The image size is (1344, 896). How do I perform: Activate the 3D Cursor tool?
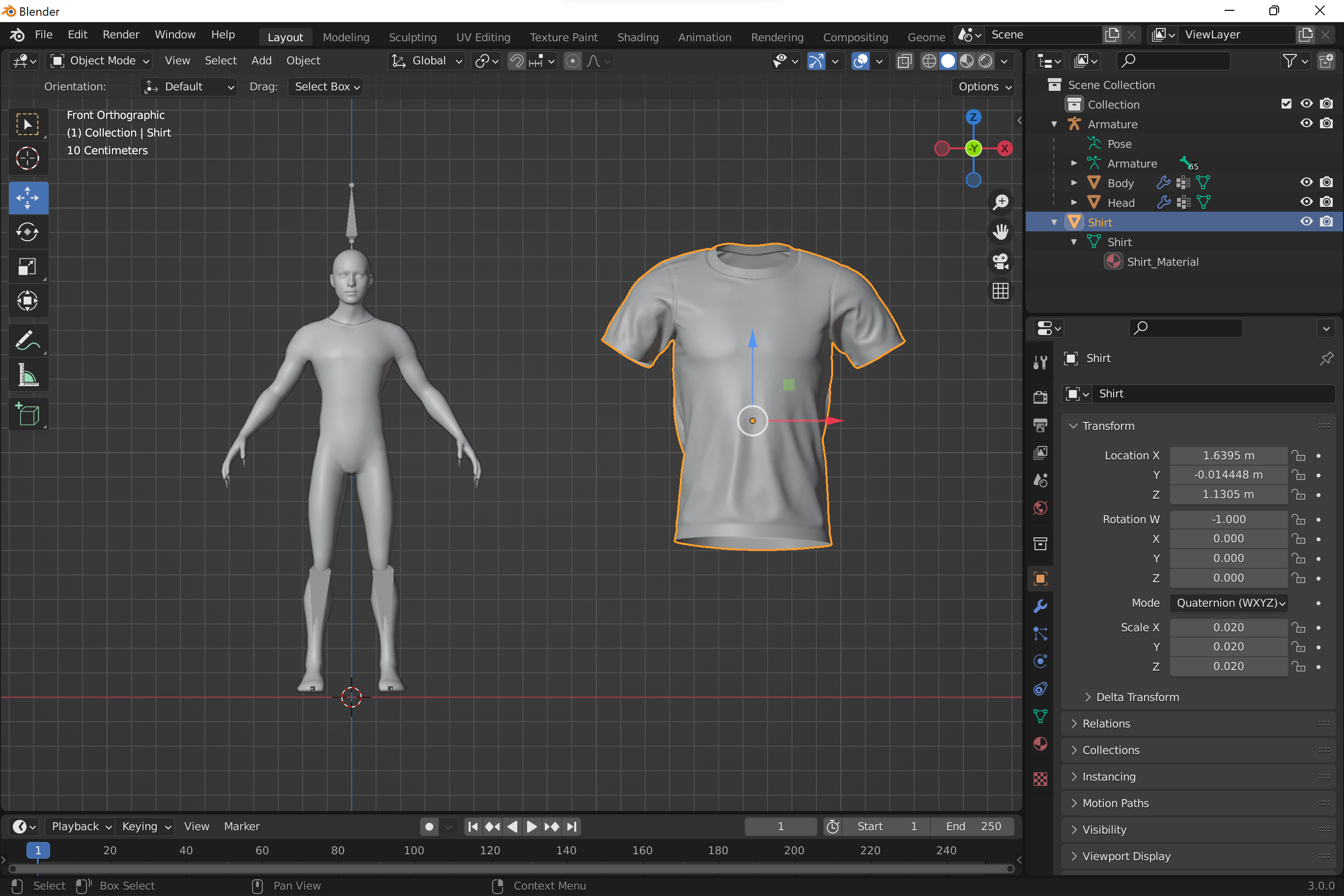pos(28,158)
